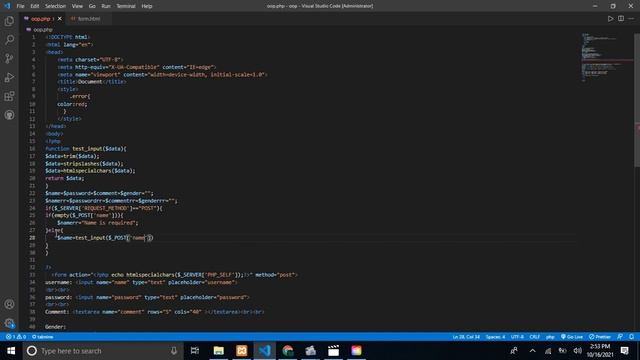This screenshot has width=640, height=360.
Task: Open the Run and Debug view
Action: 9,77
